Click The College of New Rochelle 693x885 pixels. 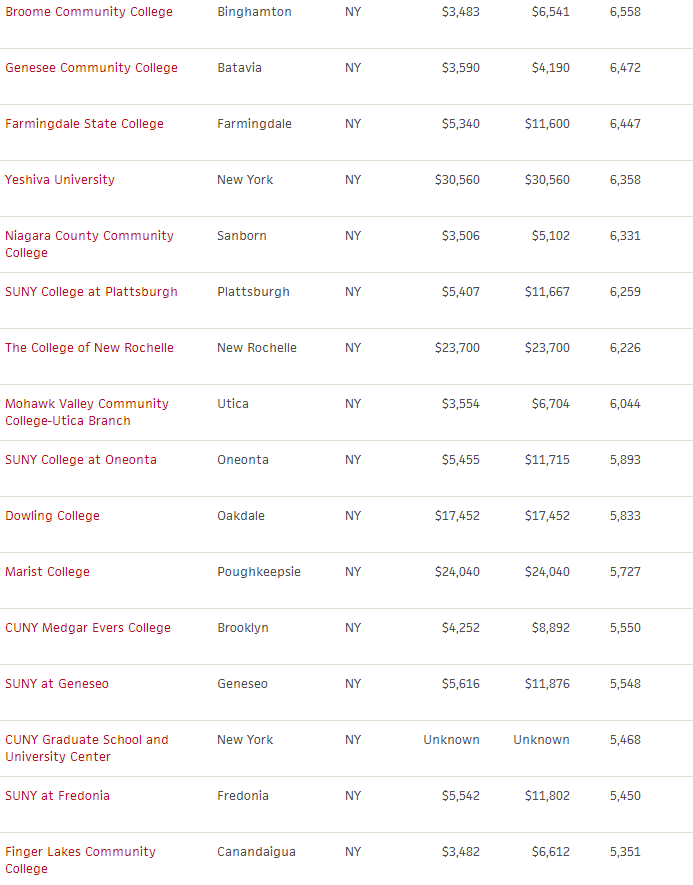89,348
